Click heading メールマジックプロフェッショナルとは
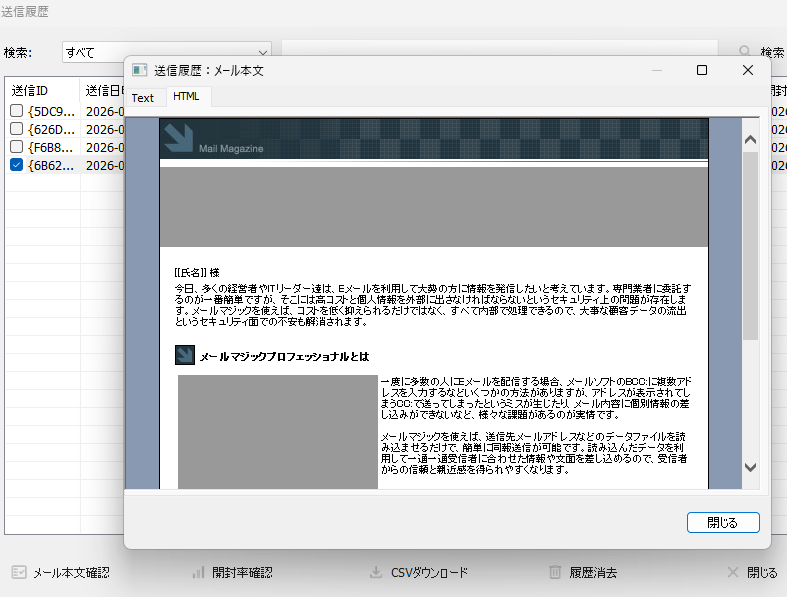This screenshot has height=597, width=787. coord(284,356)
